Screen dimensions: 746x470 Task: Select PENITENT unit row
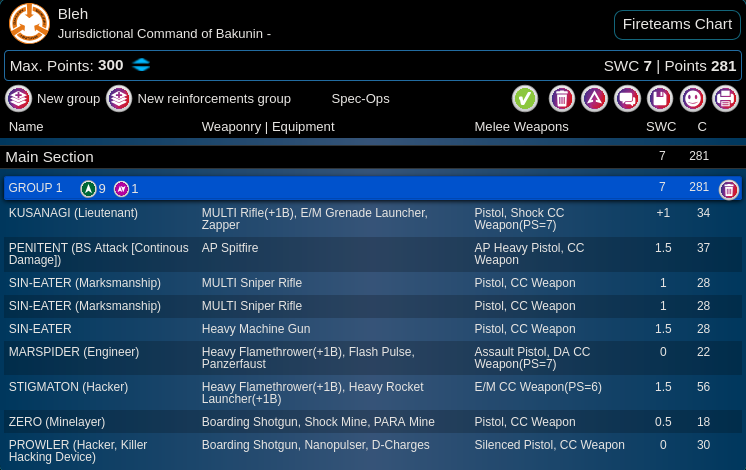[x=373, y=254]
